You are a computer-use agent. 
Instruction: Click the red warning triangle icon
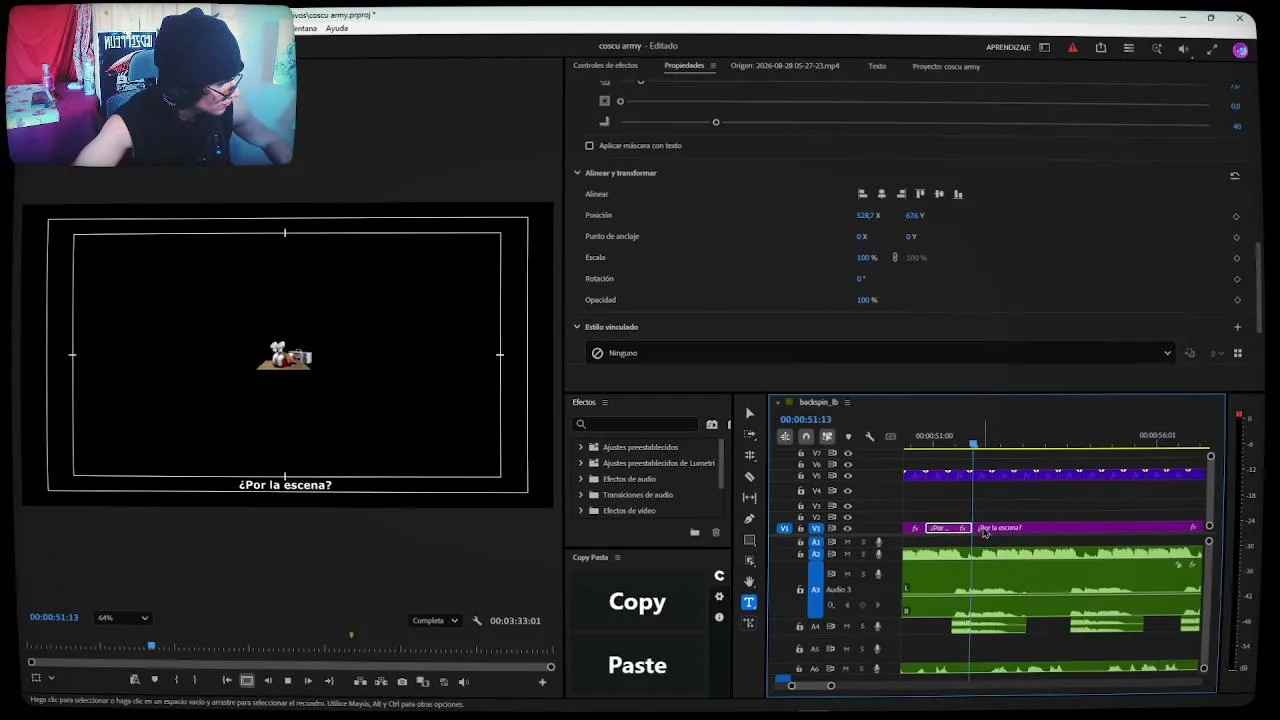click(x=1072, y=47)
